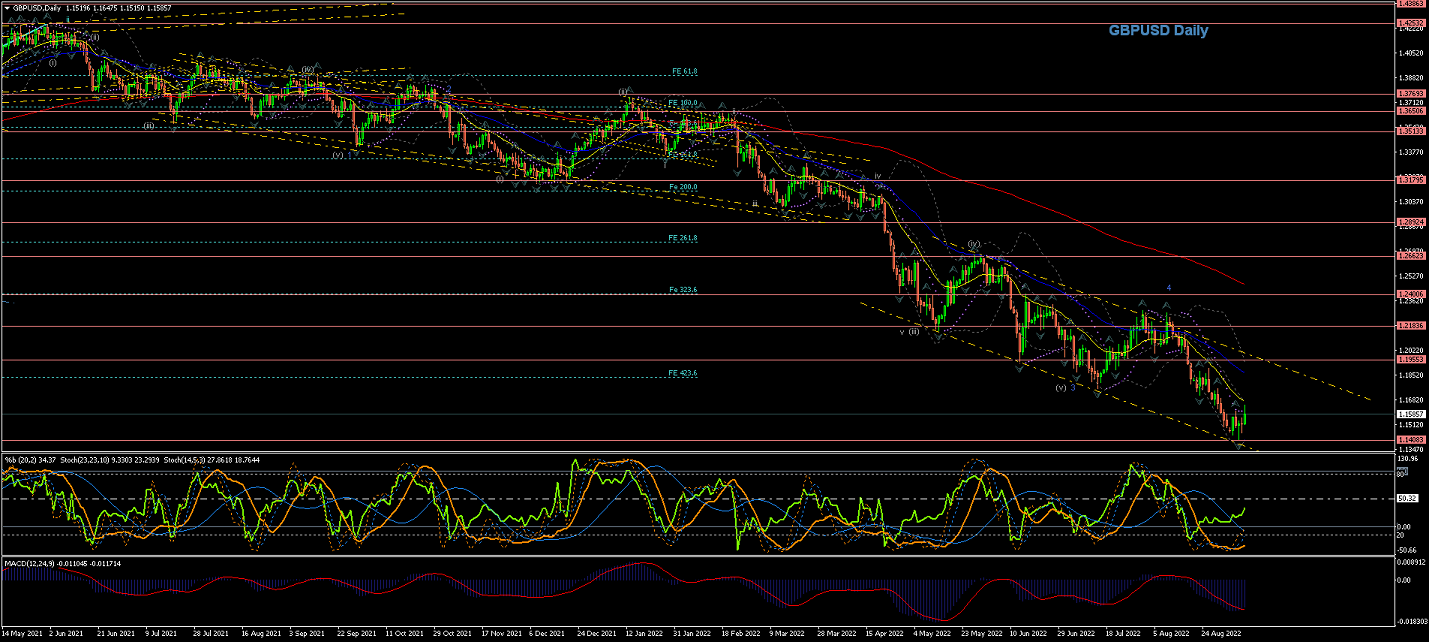This screenshot has height=642, width=1429.
Task: Click the FE 261.8 Fibonacci level label
Action: pyautogui.click(x=683, y=238)
